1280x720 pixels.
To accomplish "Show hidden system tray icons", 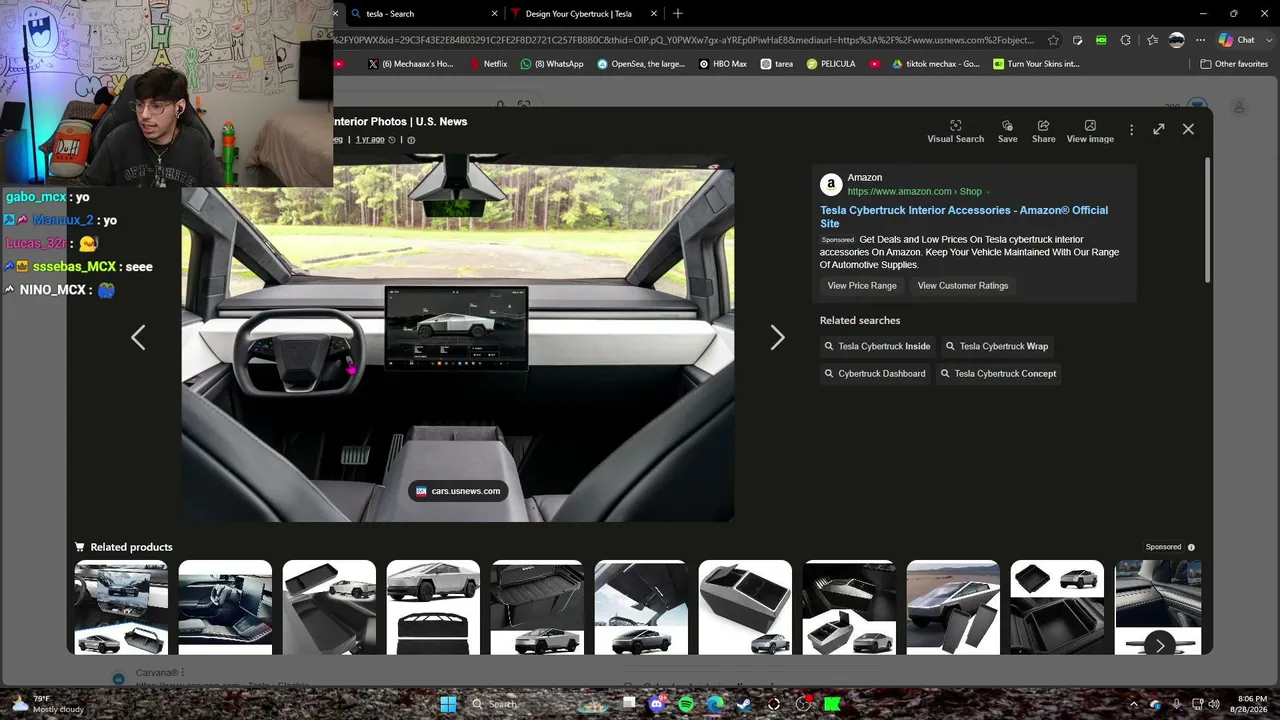I will point(1133,704).
